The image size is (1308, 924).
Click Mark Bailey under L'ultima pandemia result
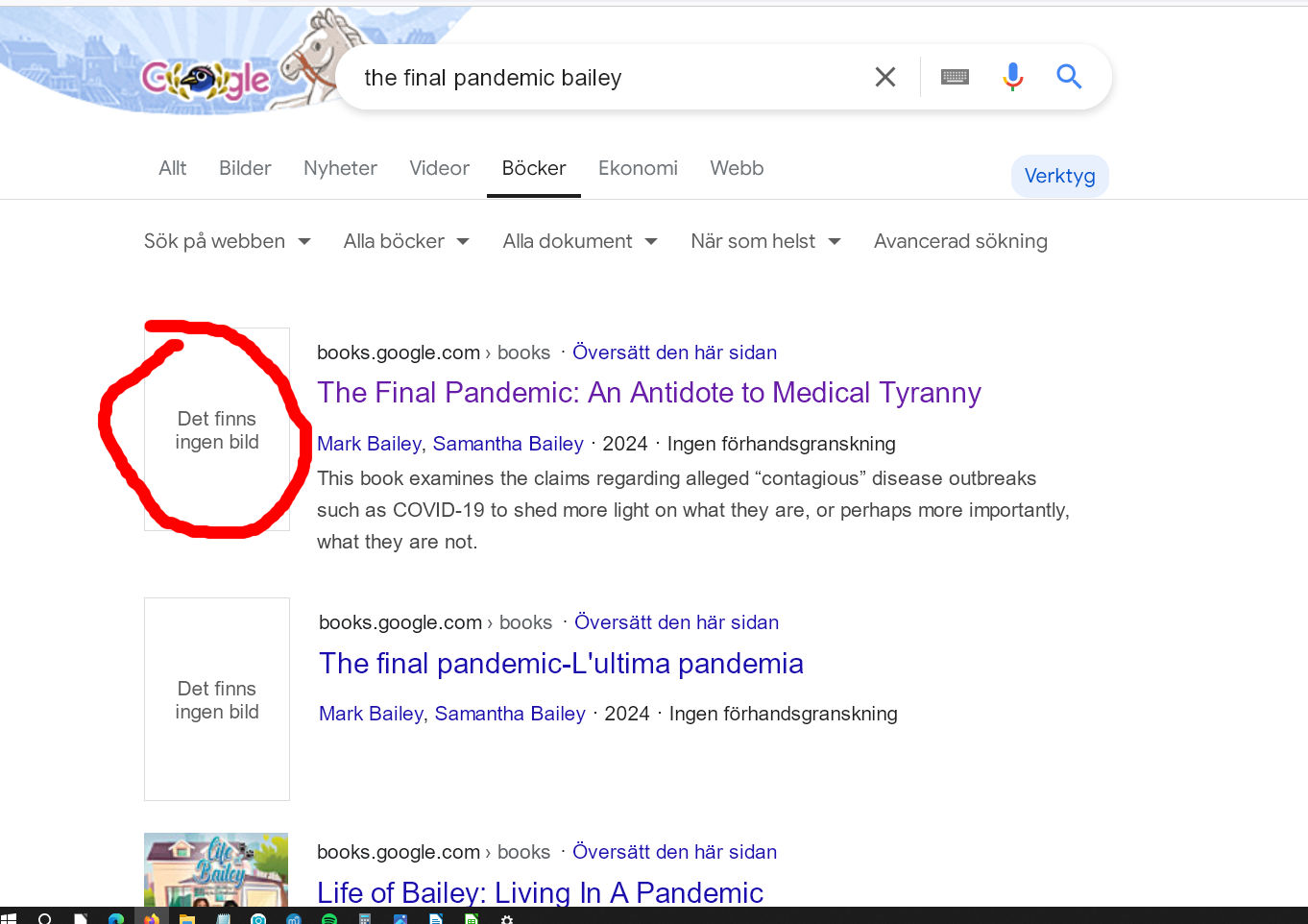(x=371, y=714)
